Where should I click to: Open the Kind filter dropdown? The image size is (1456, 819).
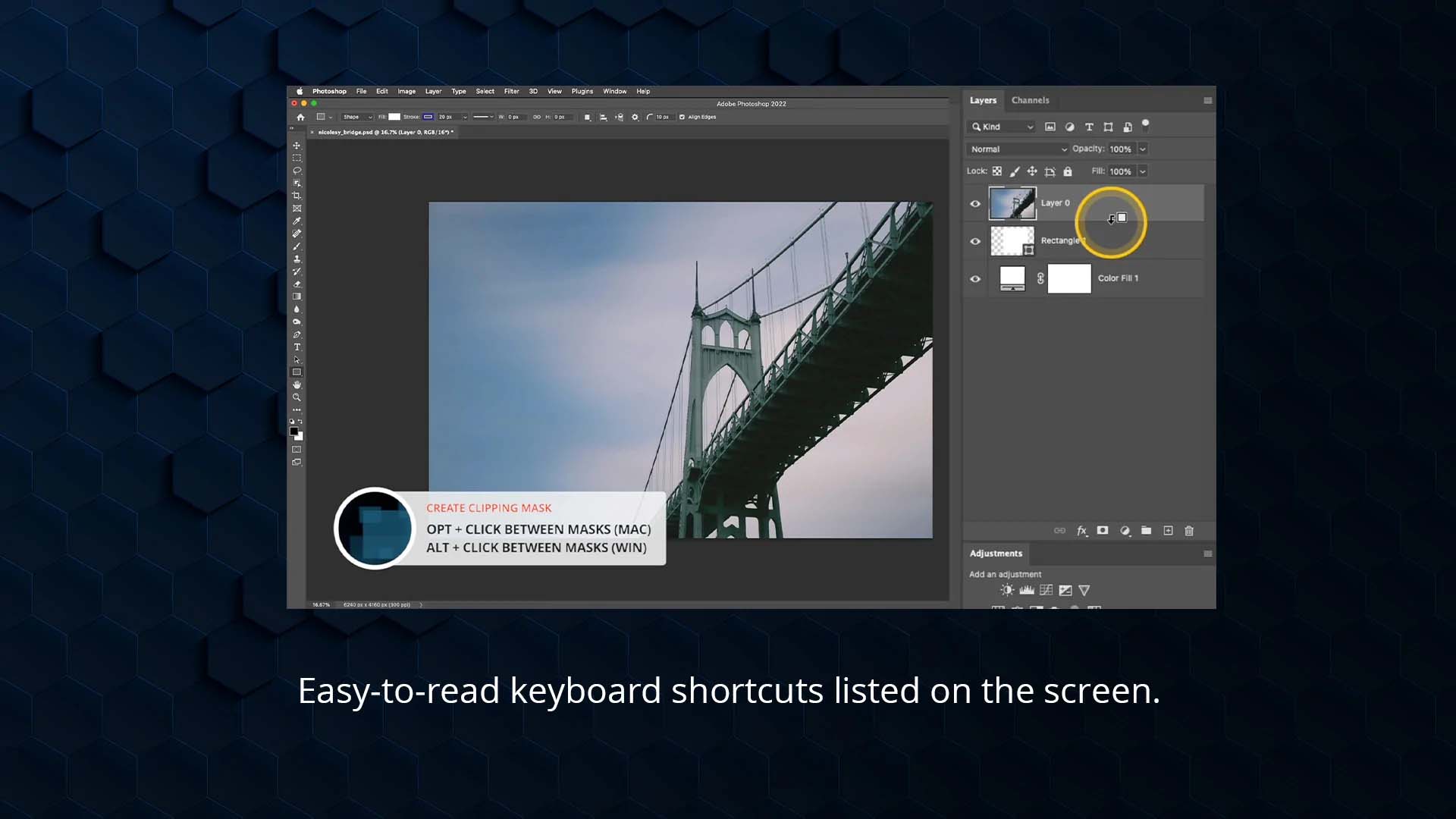point(1003,127)
